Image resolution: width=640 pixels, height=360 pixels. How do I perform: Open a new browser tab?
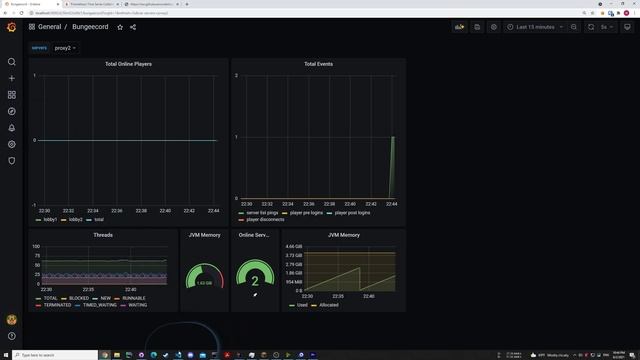click(x=187, y=4)
